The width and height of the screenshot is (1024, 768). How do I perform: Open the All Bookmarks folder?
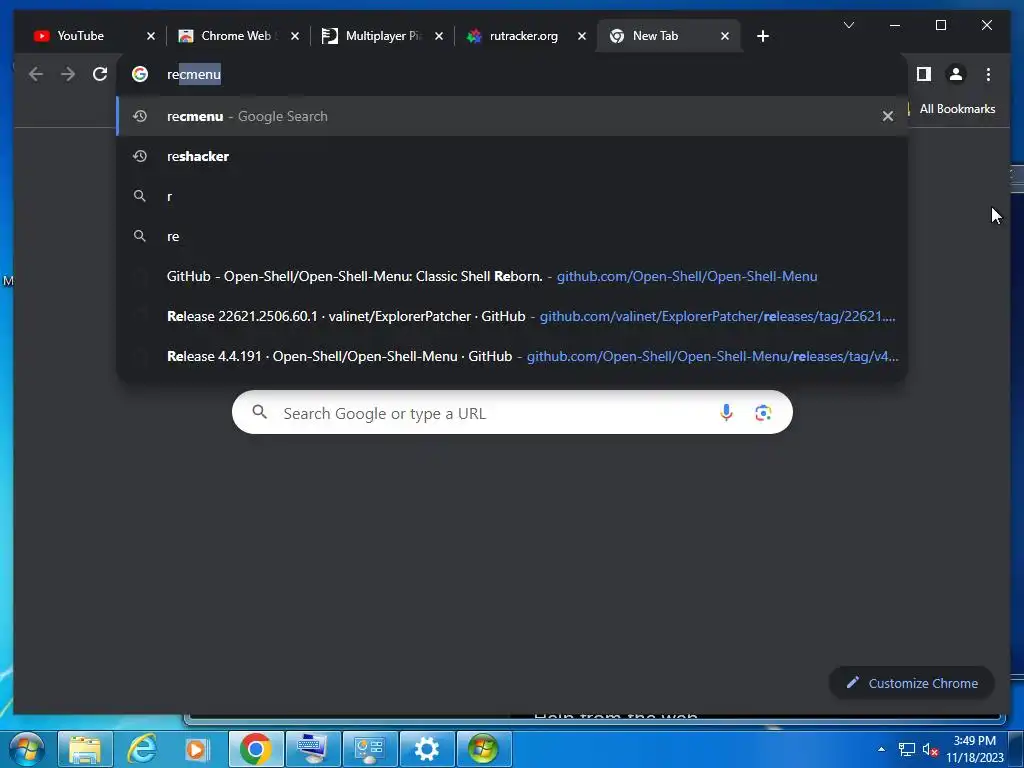[x=953, y=109]
